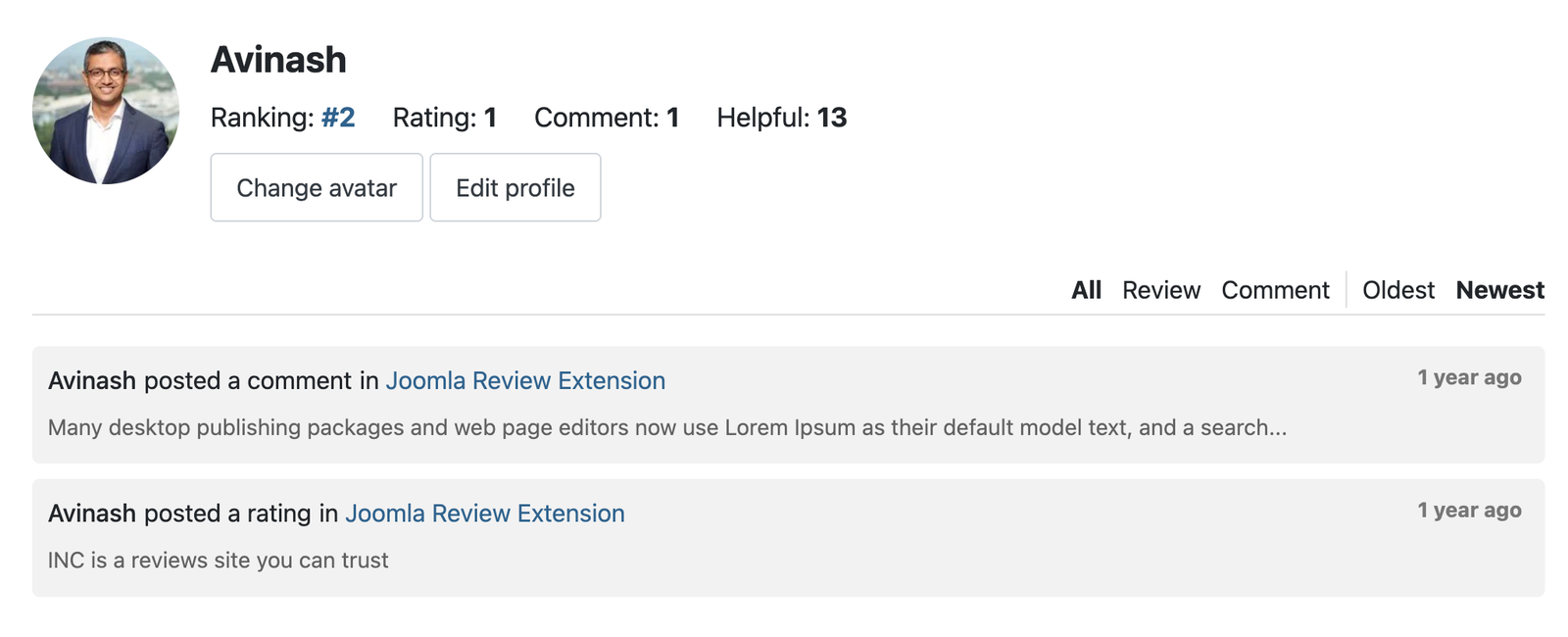Sort activity by Newest
Image resolution: width=1568 pixels, height=637 pixels.
[1498, 290]
